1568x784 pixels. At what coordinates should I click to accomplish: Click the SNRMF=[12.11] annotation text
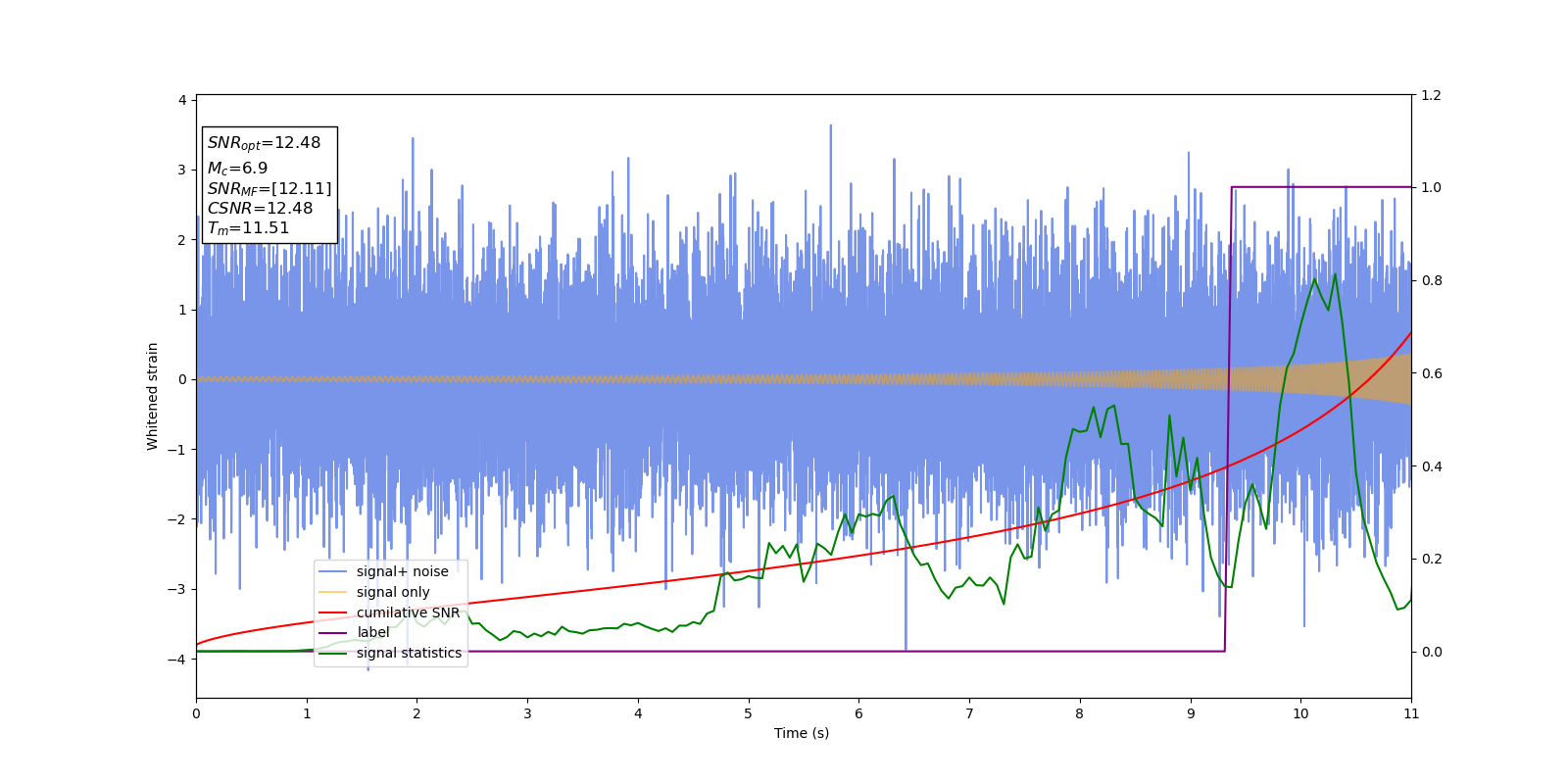(x=269, y=188)
